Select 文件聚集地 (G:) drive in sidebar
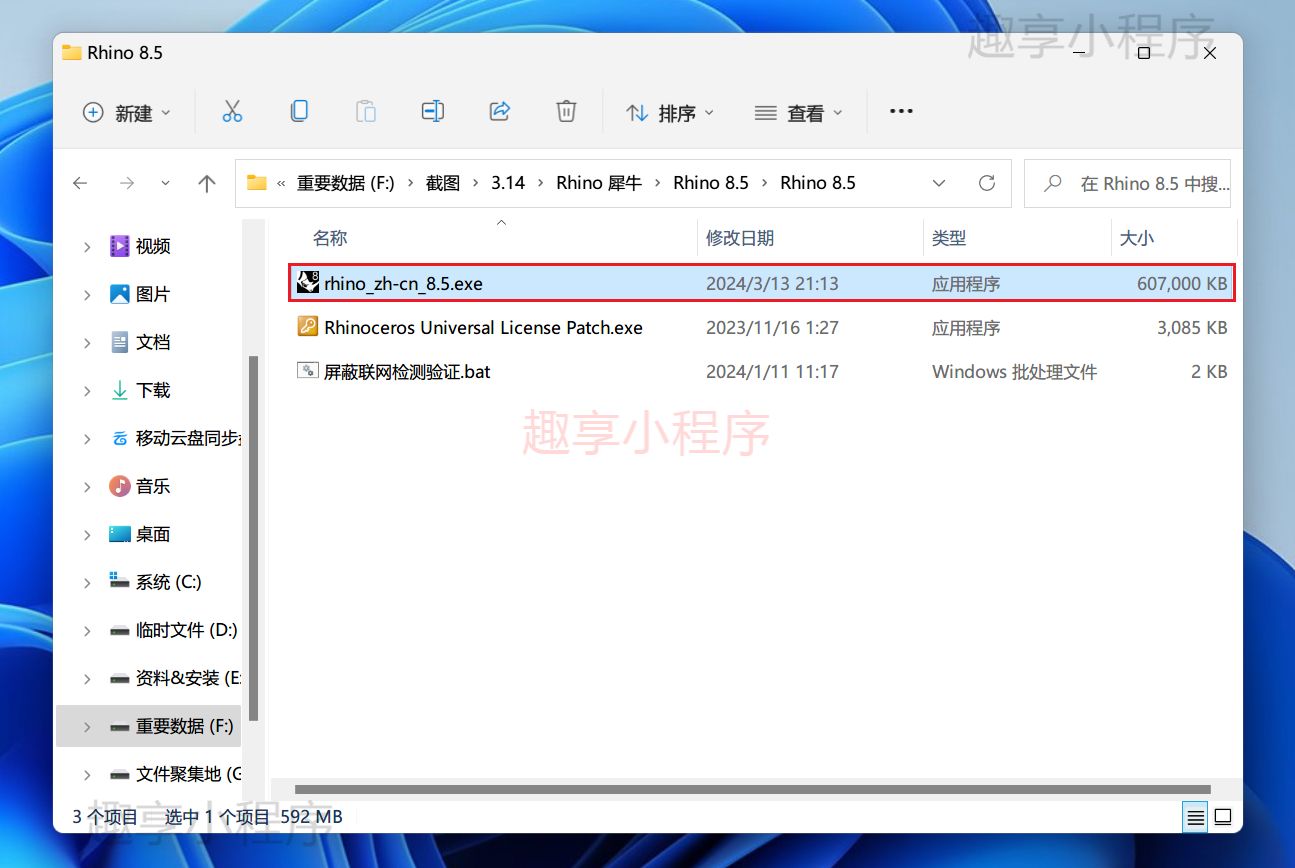1295x868 pixels. pyautogui.click(x=188, y=774)
